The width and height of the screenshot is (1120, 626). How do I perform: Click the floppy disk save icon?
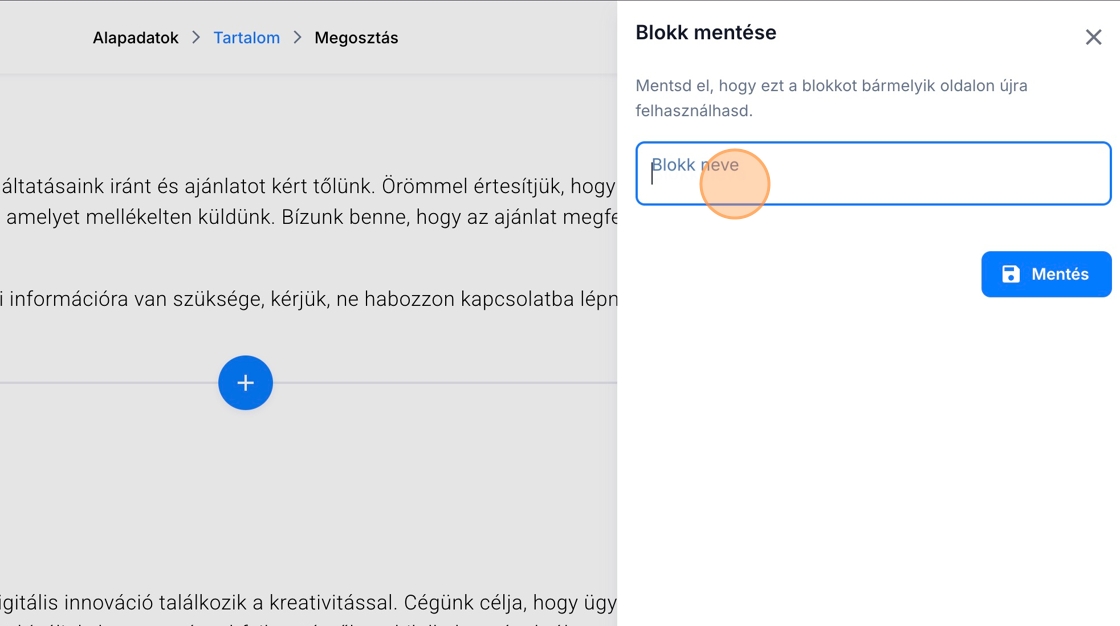[1011, 274]
